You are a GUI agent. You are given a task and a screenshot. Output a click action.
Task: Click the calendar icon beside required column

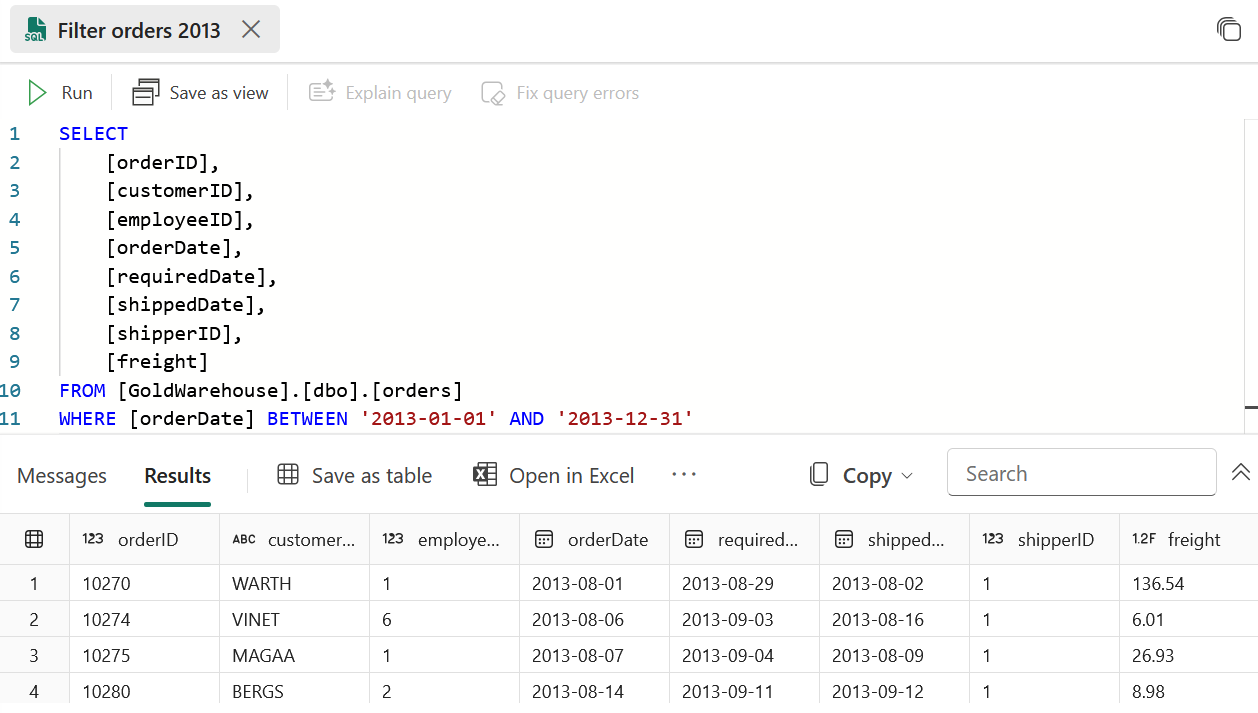click(x=694, y=539)
